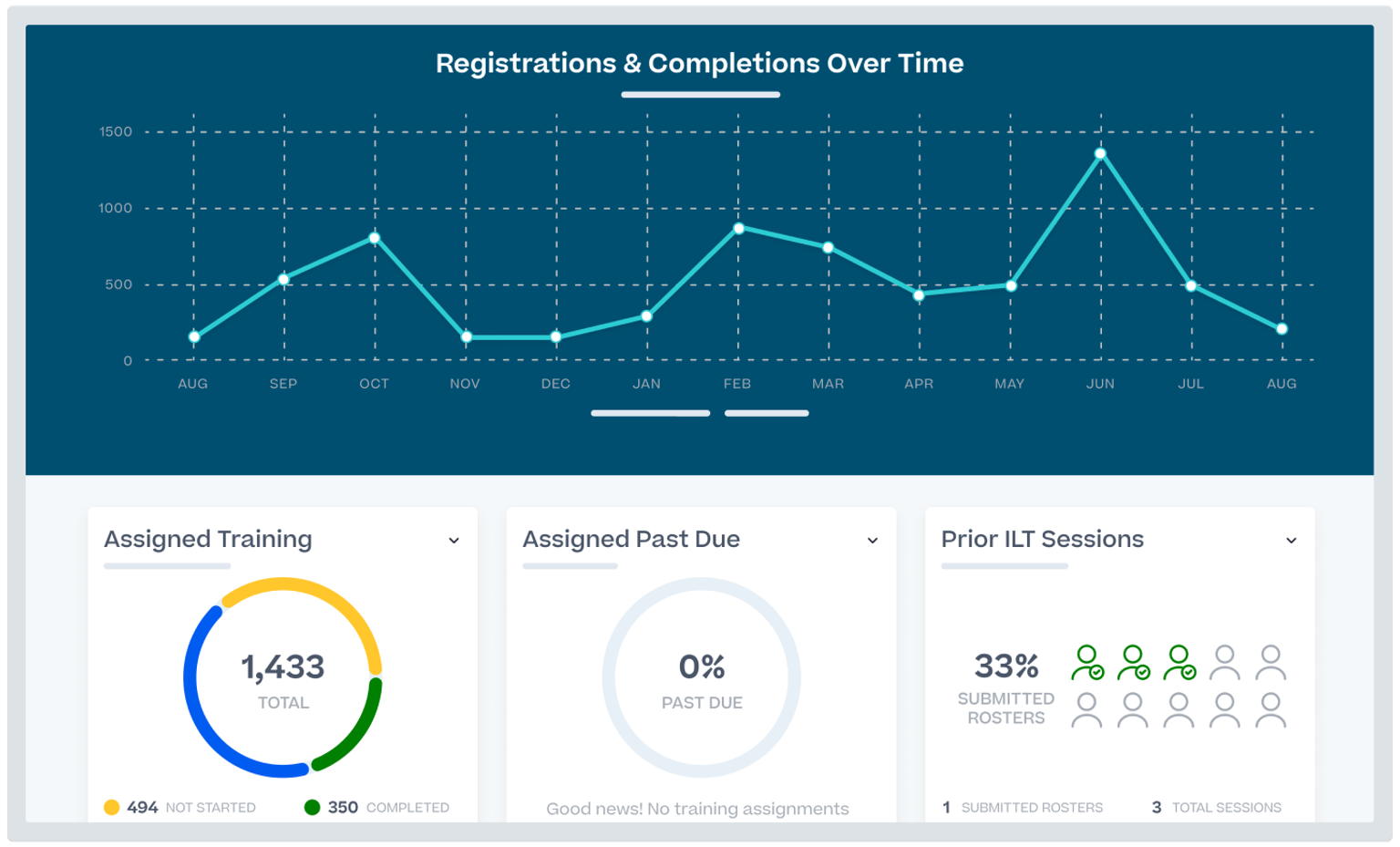Expand the Assigned Past Due card chevron
Image resolution: width=1400 pixels, height=847 pixels.
[872, 541]
